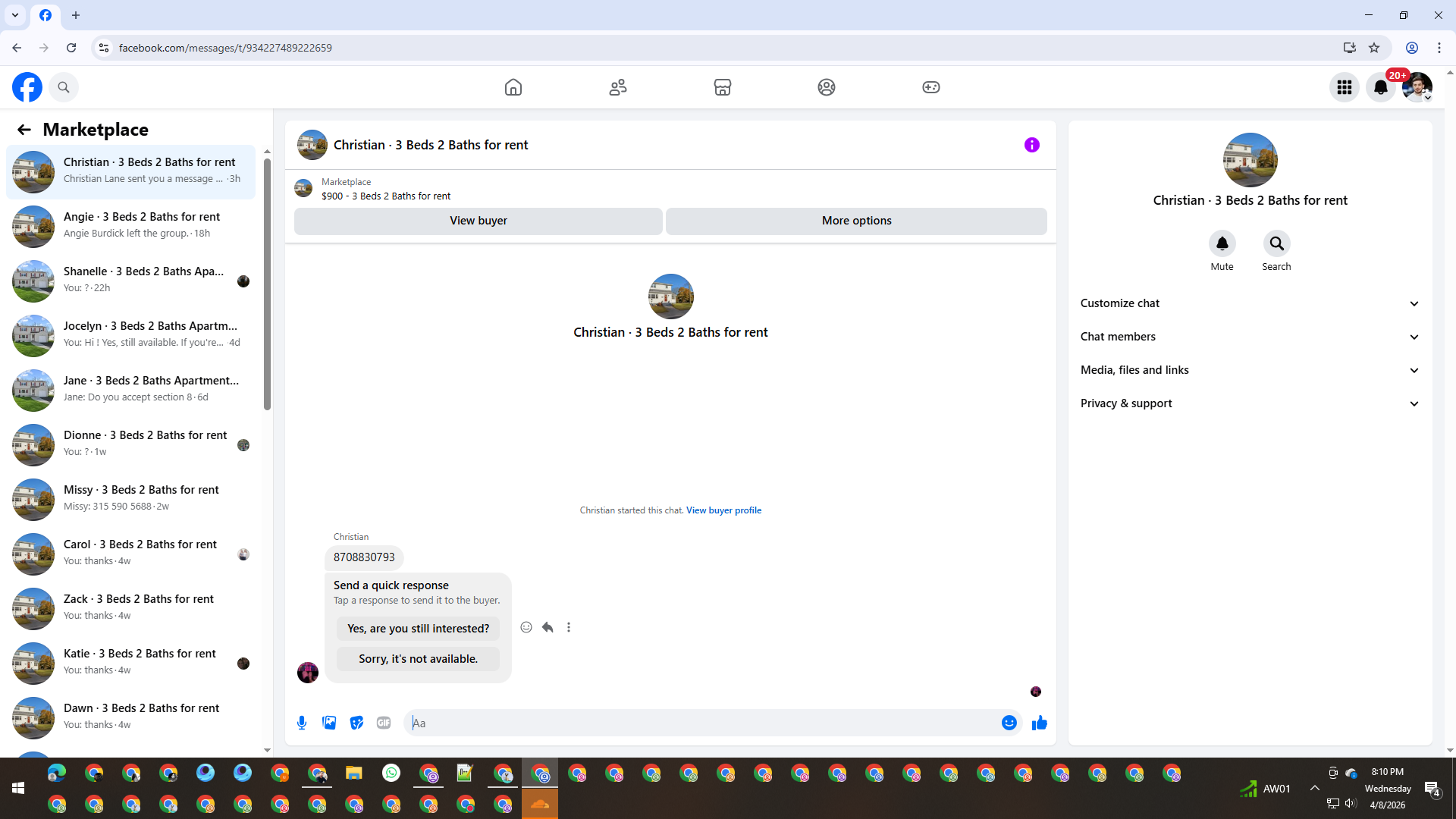This screenshot has width=1456, height=819.
Task: Expand Chat members section
Action: tap(1250, 337)
